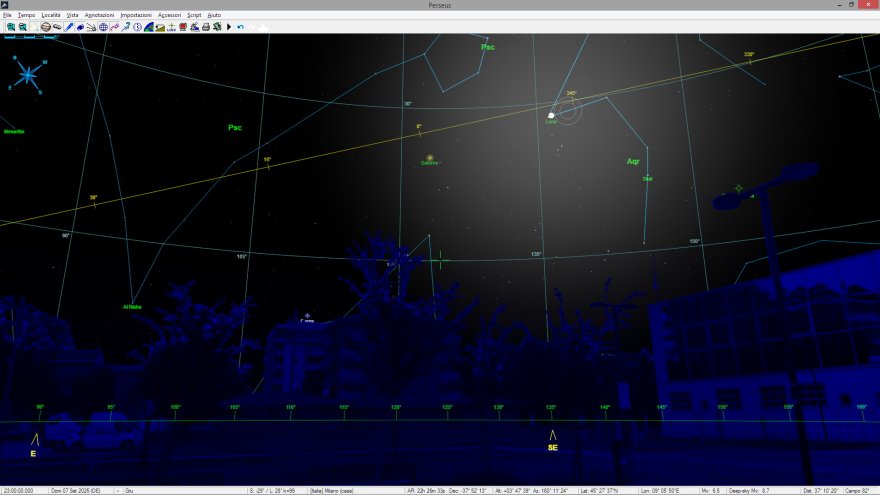Click the zoom out magnifier toolbar icon

22,27
